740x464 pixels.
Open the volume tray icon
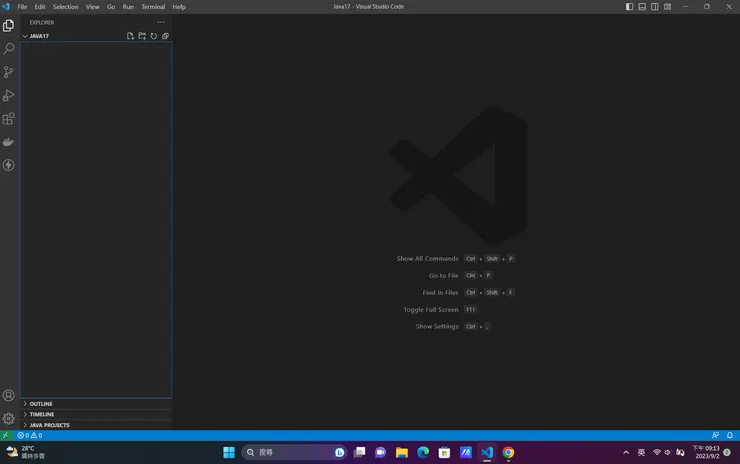667,452
